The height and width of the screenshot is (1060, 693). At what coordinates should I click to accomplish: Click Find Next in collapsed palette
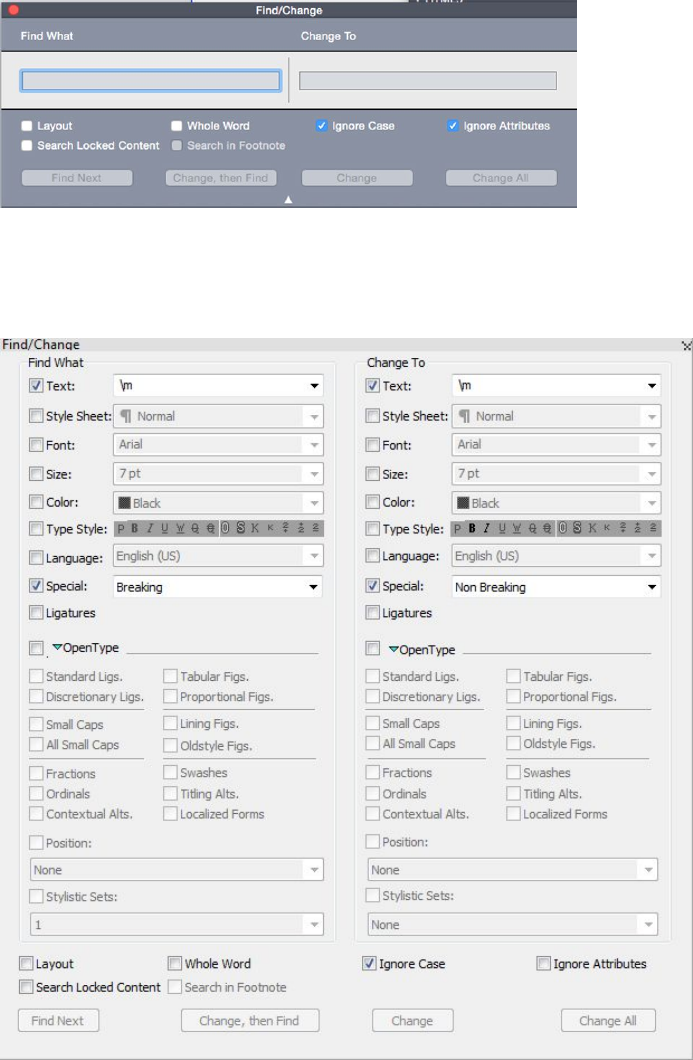pyautogui.click(x=77, y=178)
